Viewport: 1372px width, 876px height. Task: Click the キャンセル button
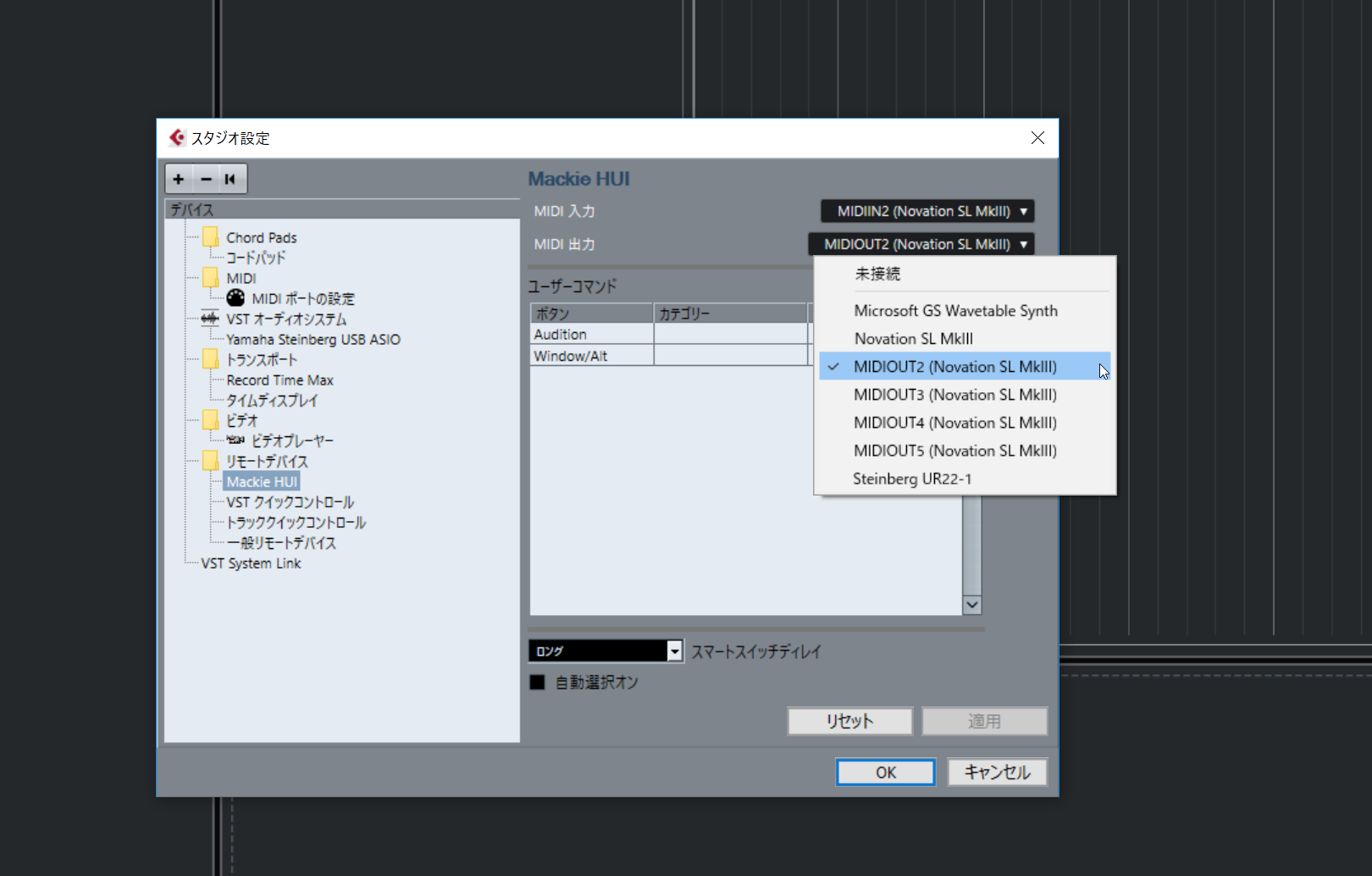click(997, 772)
